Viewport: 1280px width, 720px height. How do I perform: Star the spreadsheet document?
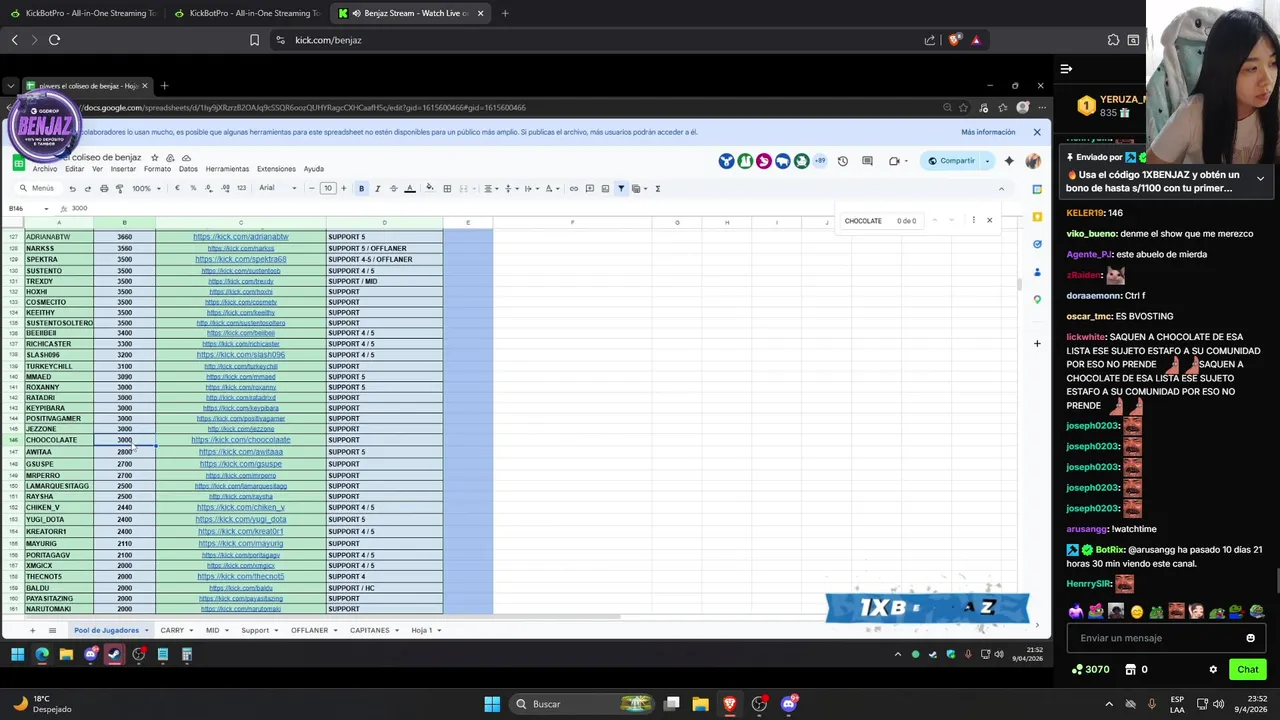pos(154,158)
